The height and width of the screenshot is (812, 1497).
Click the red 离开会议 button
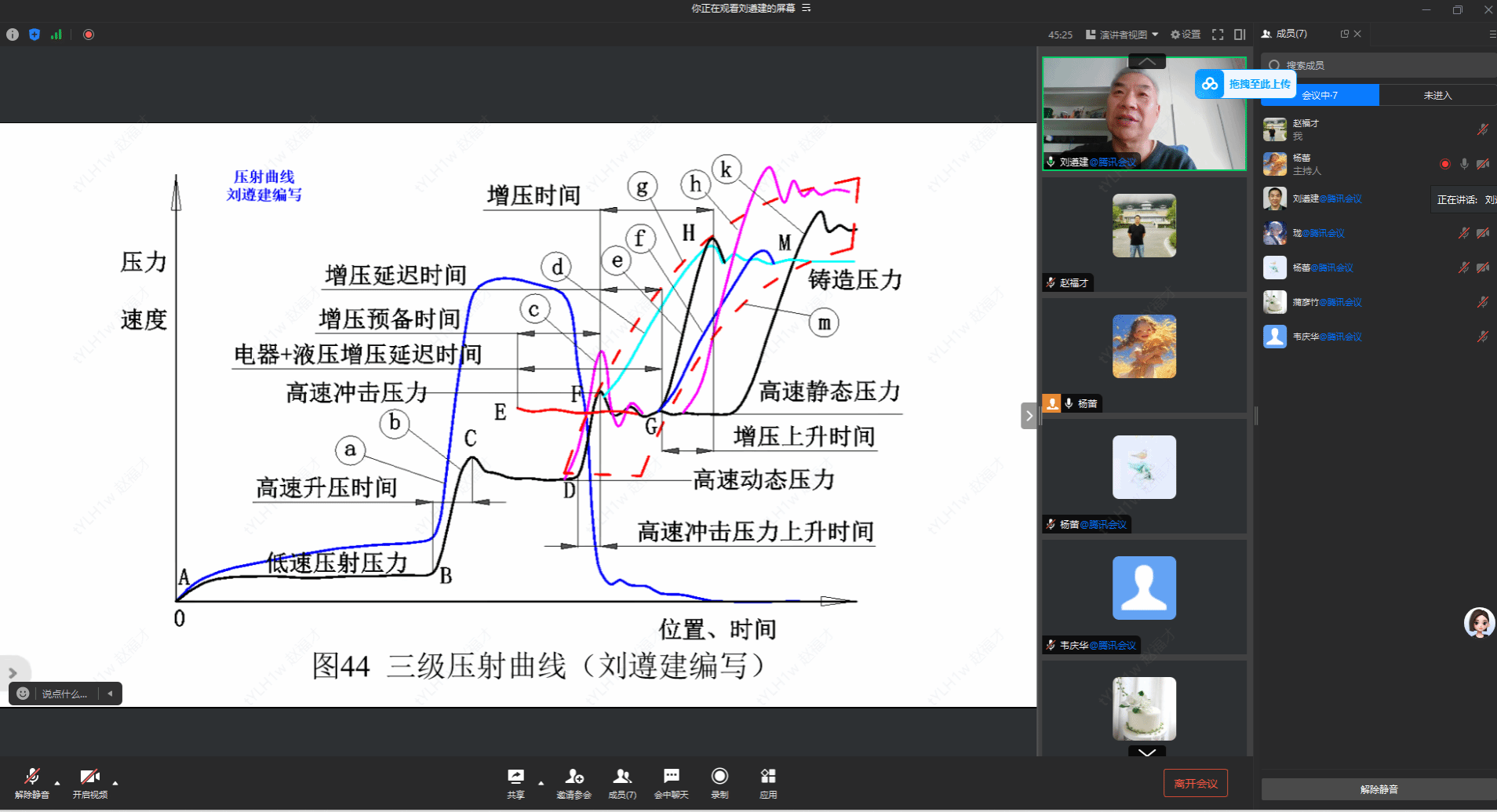tap(1195, 783)
